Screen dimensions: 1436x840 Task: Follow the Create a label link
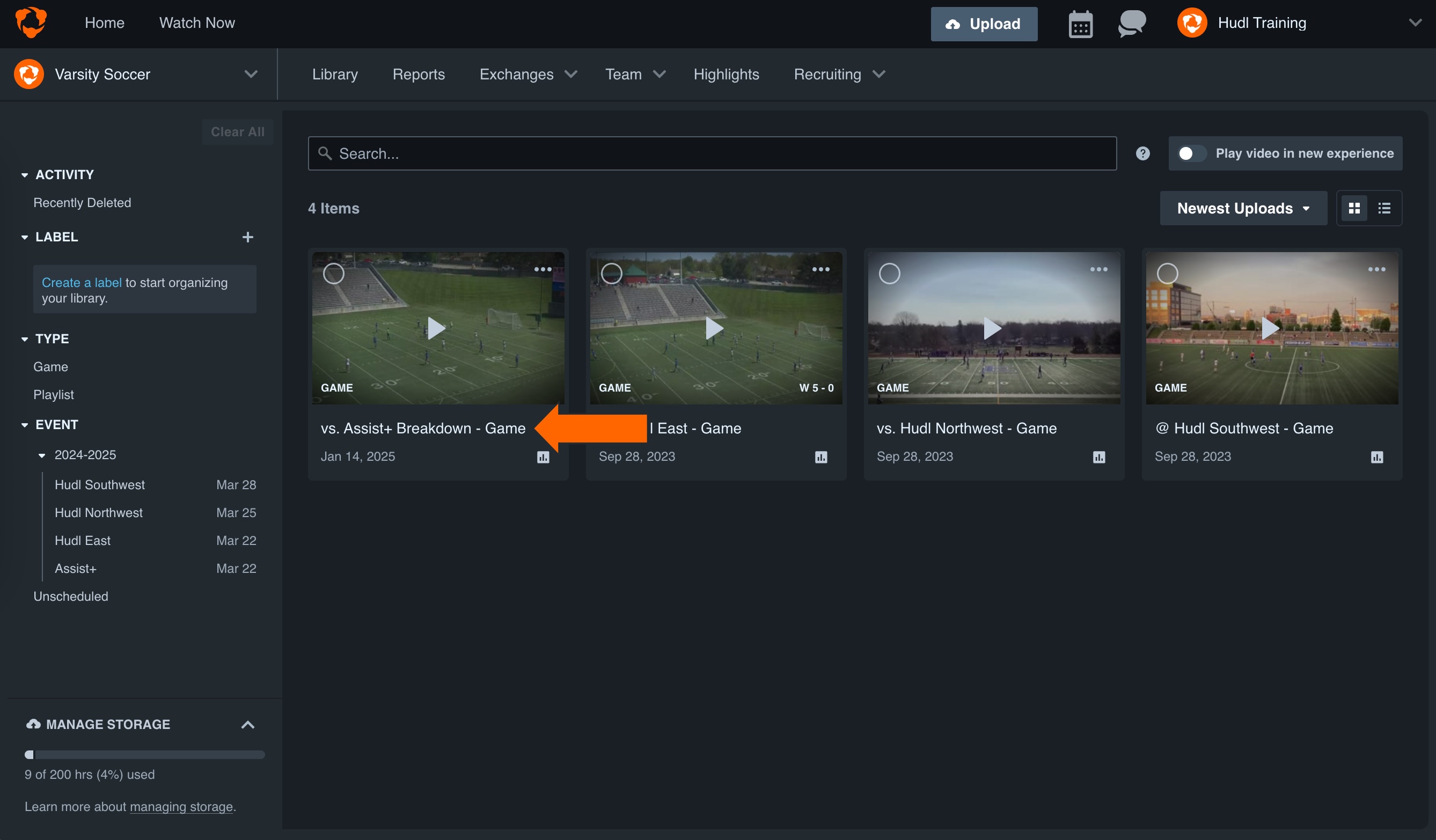[x=82, y=283]
